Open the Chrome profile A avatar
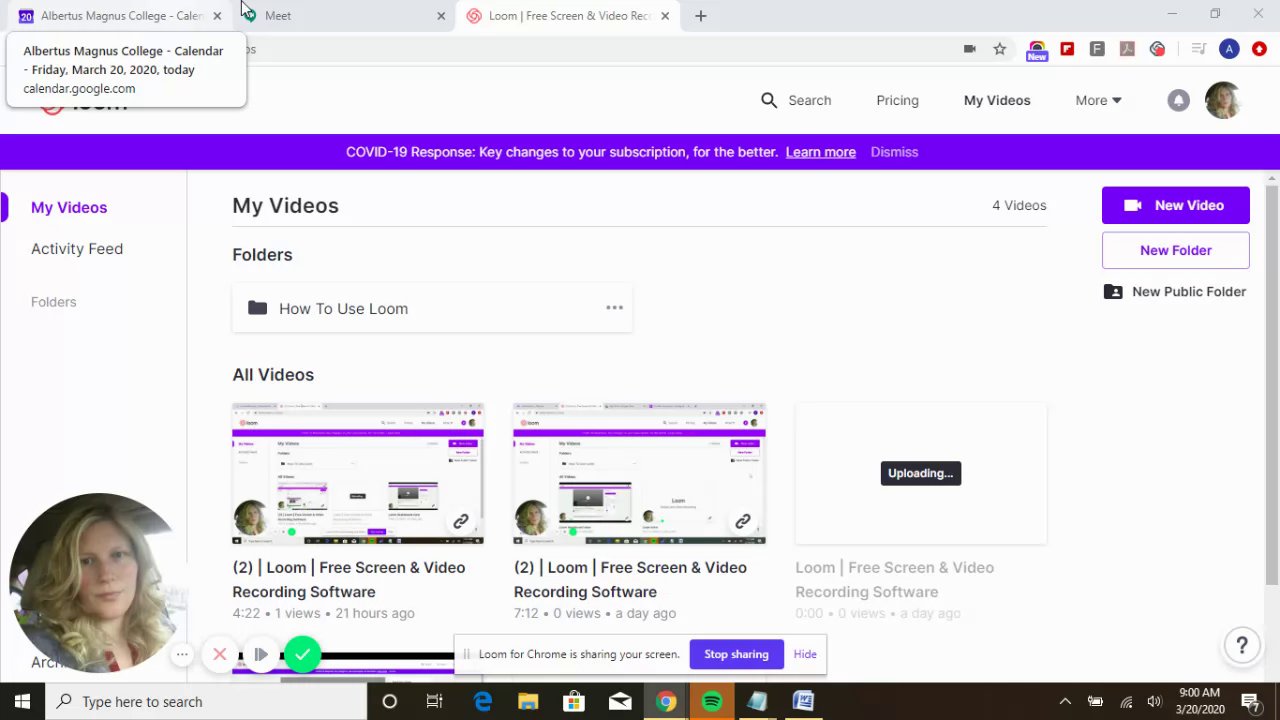 click(1229, 49)
